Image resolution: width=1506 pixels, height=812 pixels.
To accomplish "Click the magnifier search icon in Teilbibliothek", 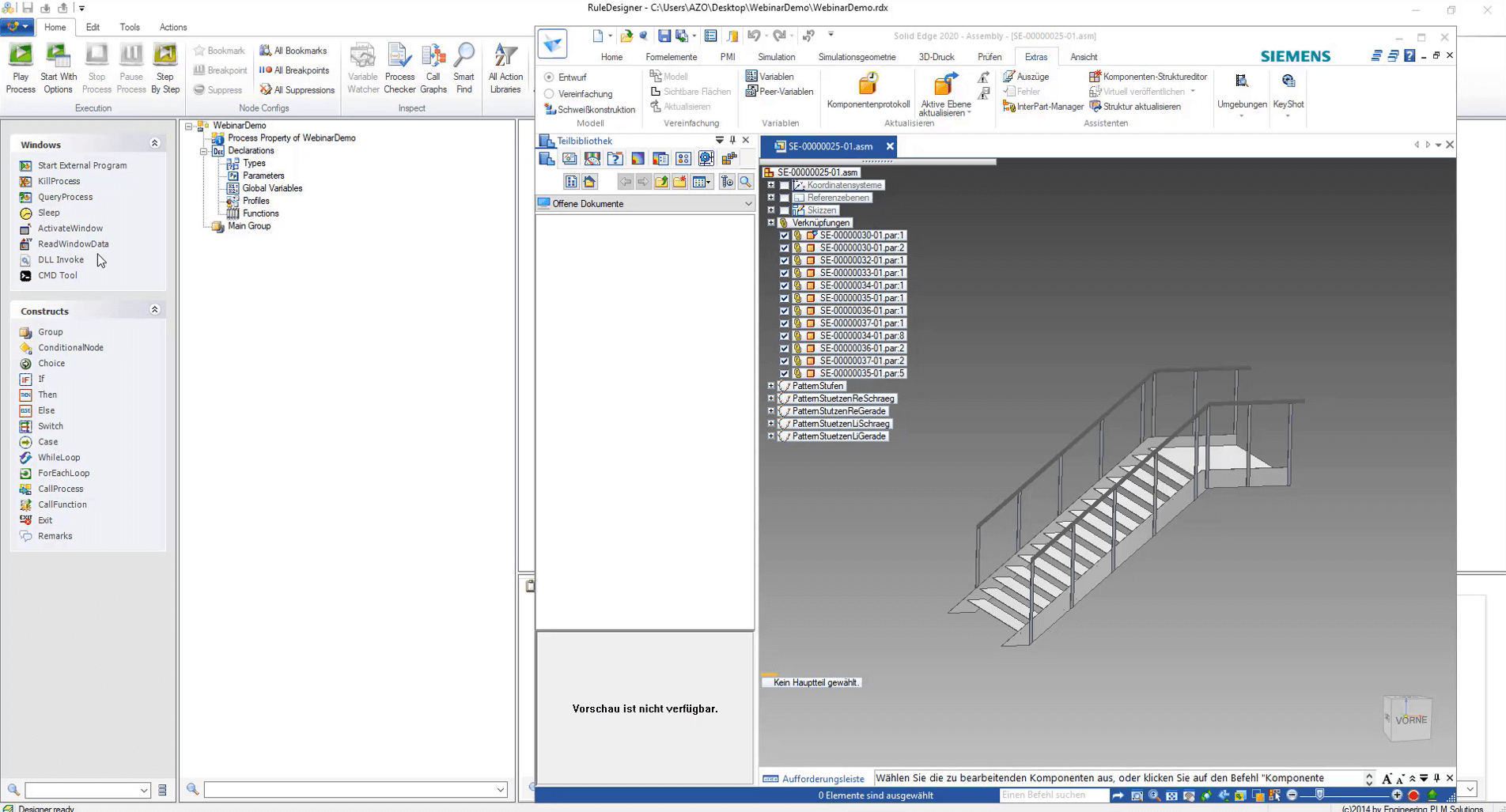I will point(744,181).
